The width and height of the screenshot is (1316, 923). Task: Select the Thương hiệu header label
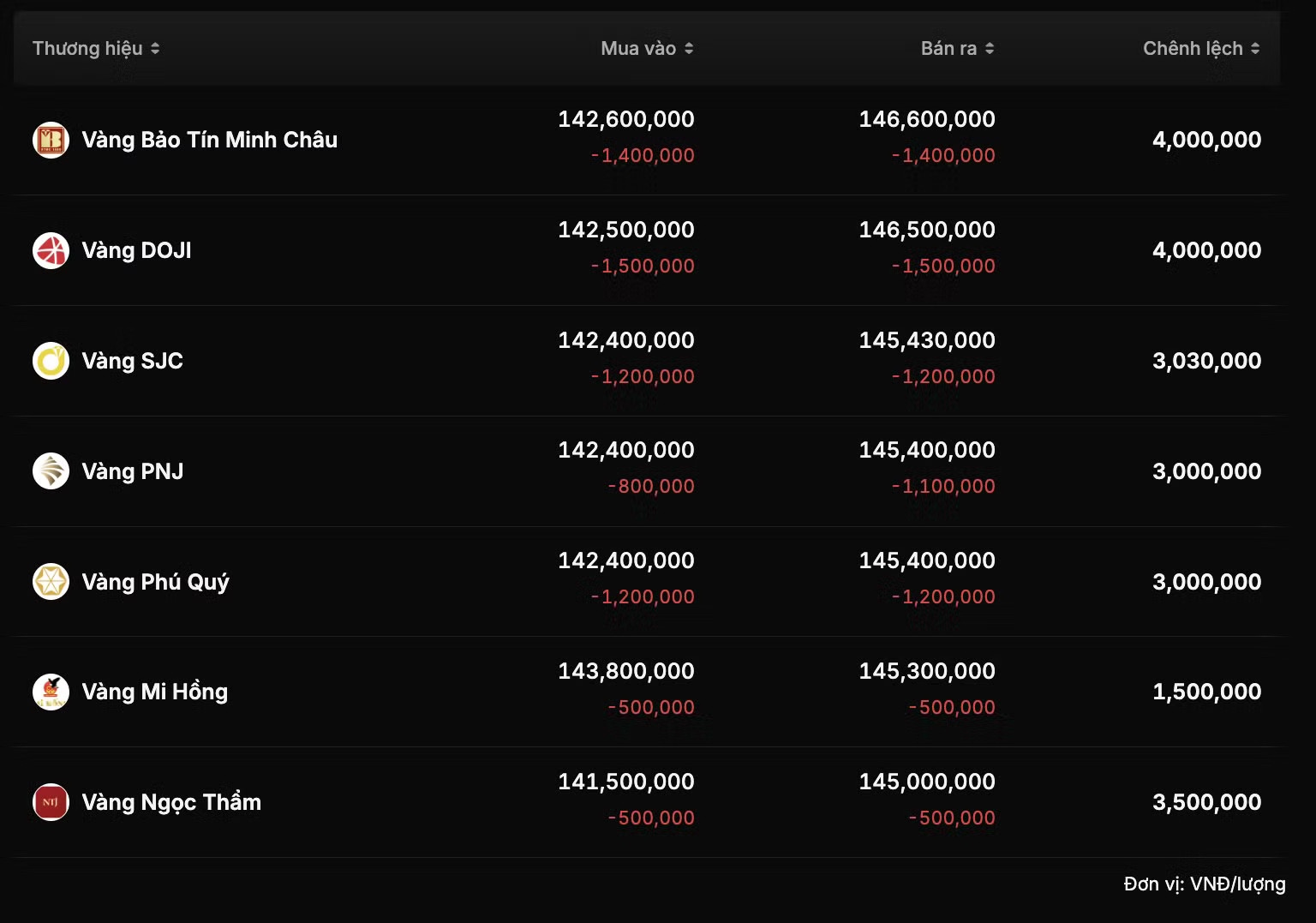pyautogui.click(x=87, y=49)
